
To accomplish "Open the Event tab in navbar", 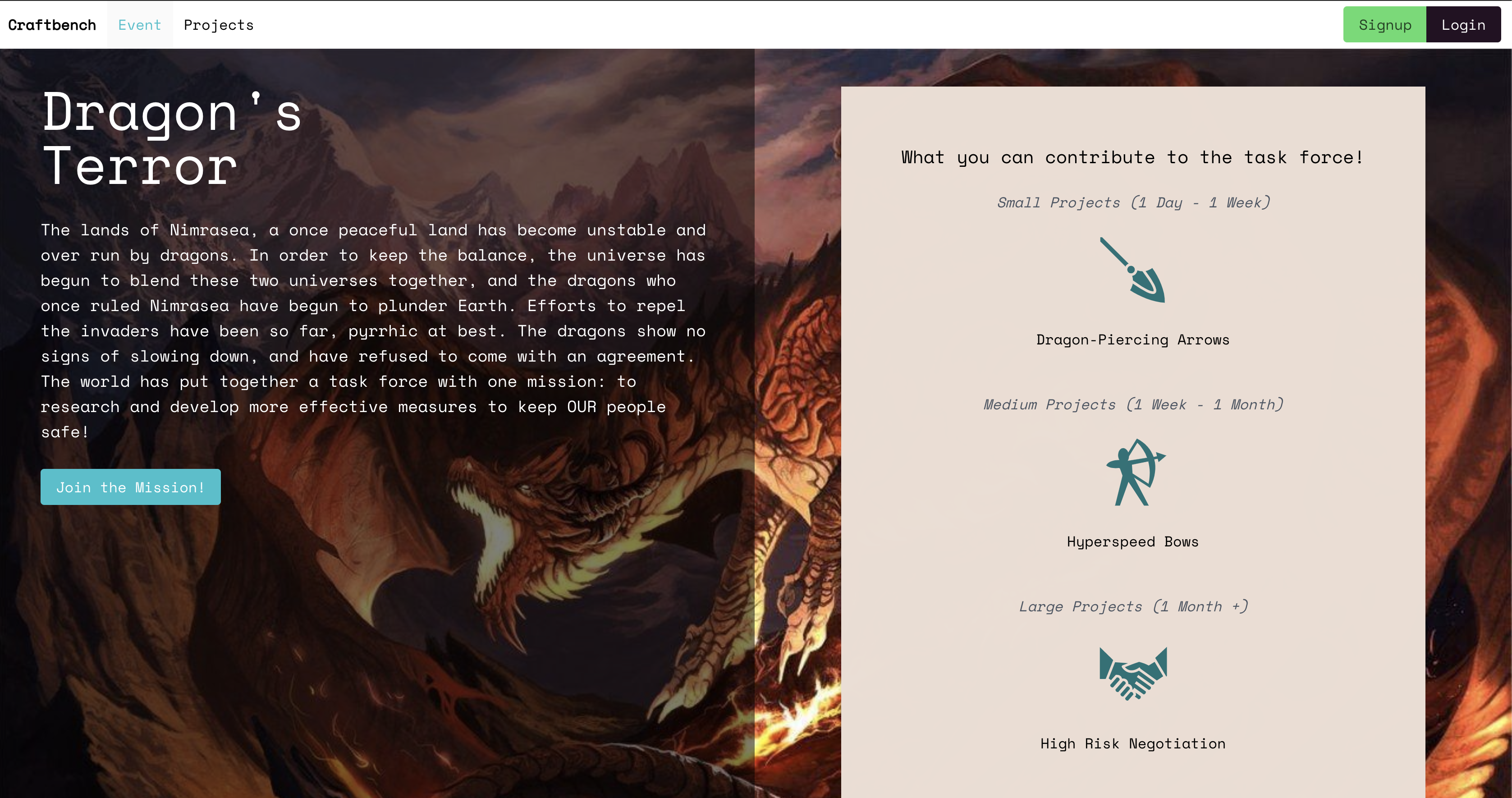I will 140,25.
